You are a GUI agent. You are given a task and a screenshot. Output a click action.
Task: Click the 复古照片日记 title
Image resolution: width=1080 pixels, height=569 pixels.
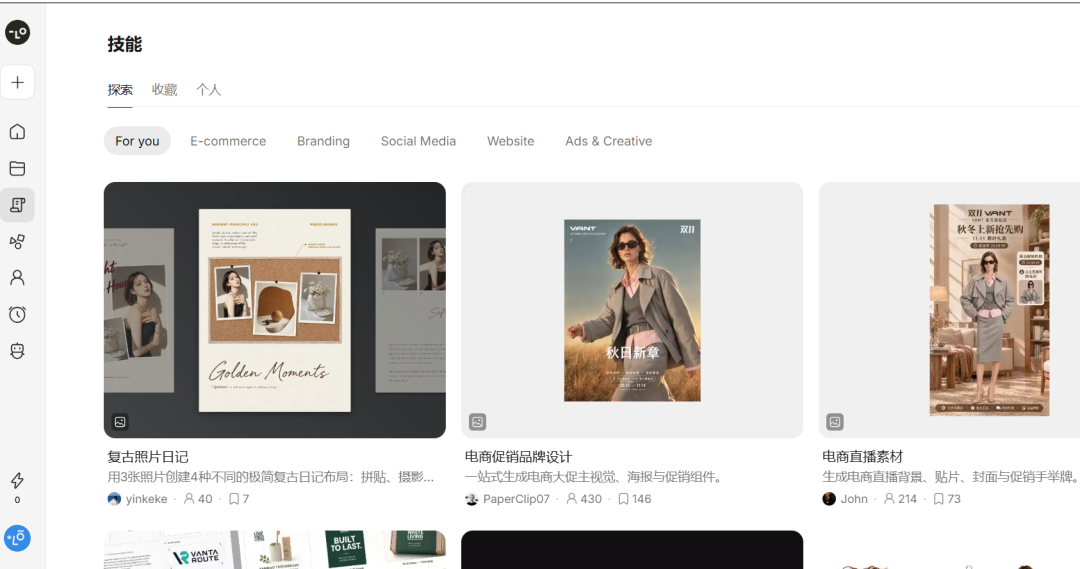[148, 457]
